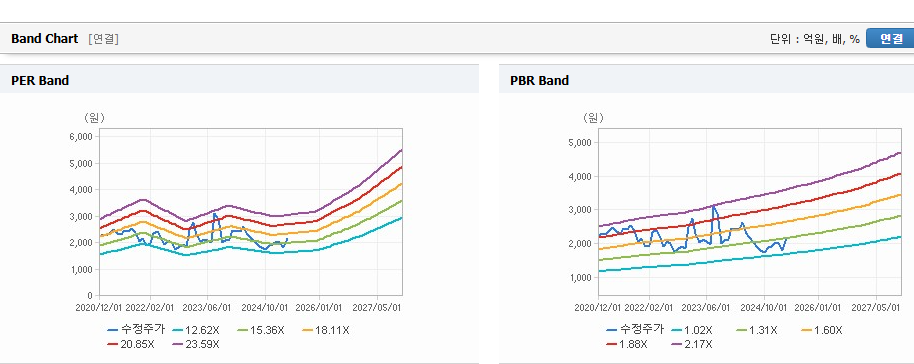Screen dimensions: 914x364
Task: Toggle the 1.31X legend series
Action: tap(757, 330)
